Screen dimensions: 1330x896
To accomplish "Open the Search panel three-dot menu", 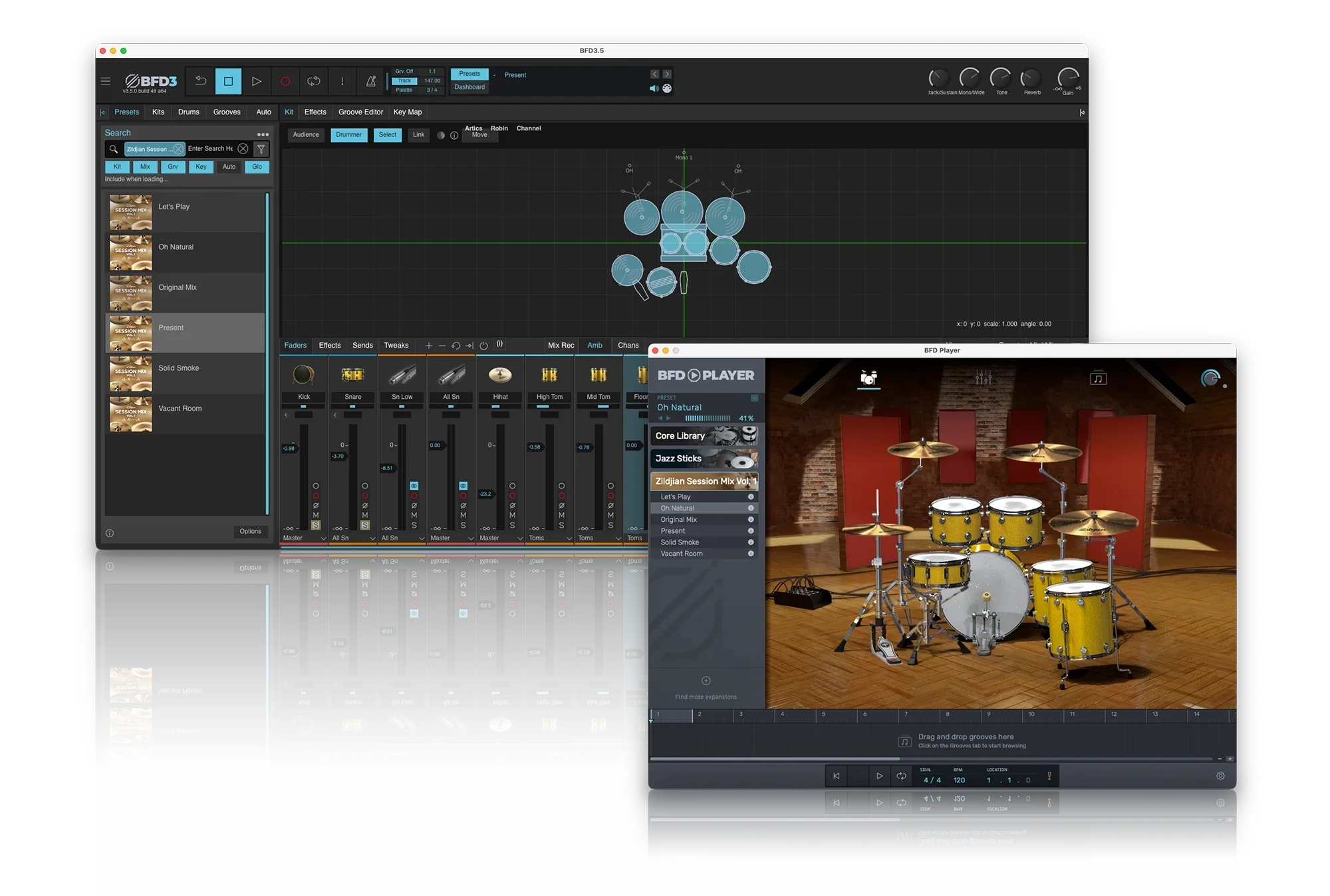I will tap(263, 134).
